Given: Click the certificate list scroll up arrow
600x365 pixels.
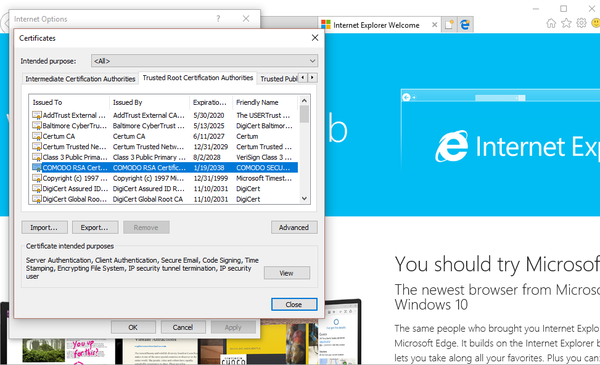Looking at the screenshot, I should click(304, 101).
